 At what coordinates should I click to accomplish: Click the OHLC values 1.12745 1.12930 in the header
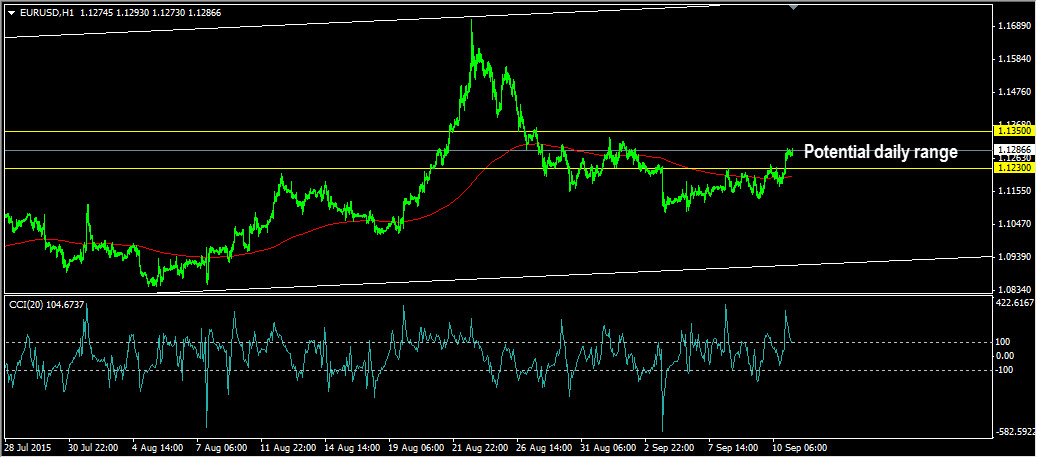click(x=113, y=13)
